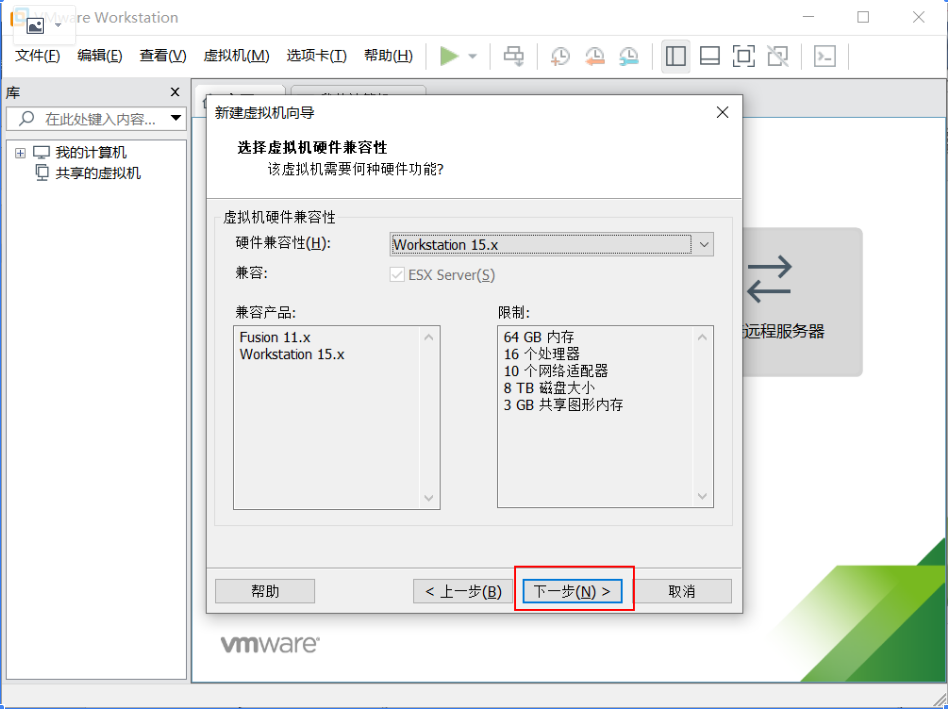Select Workstation 15.x in compatible products list
Image resolution: width=948 pixels, height=709 pixels.
coord(292,354)
